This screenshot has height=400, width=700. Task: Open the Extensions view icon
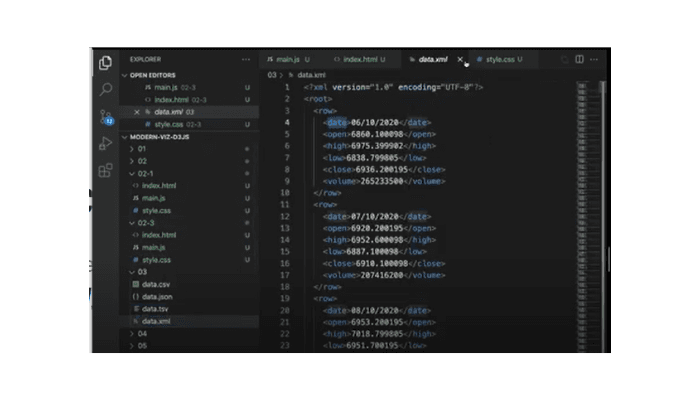click(x=105, y=170)
